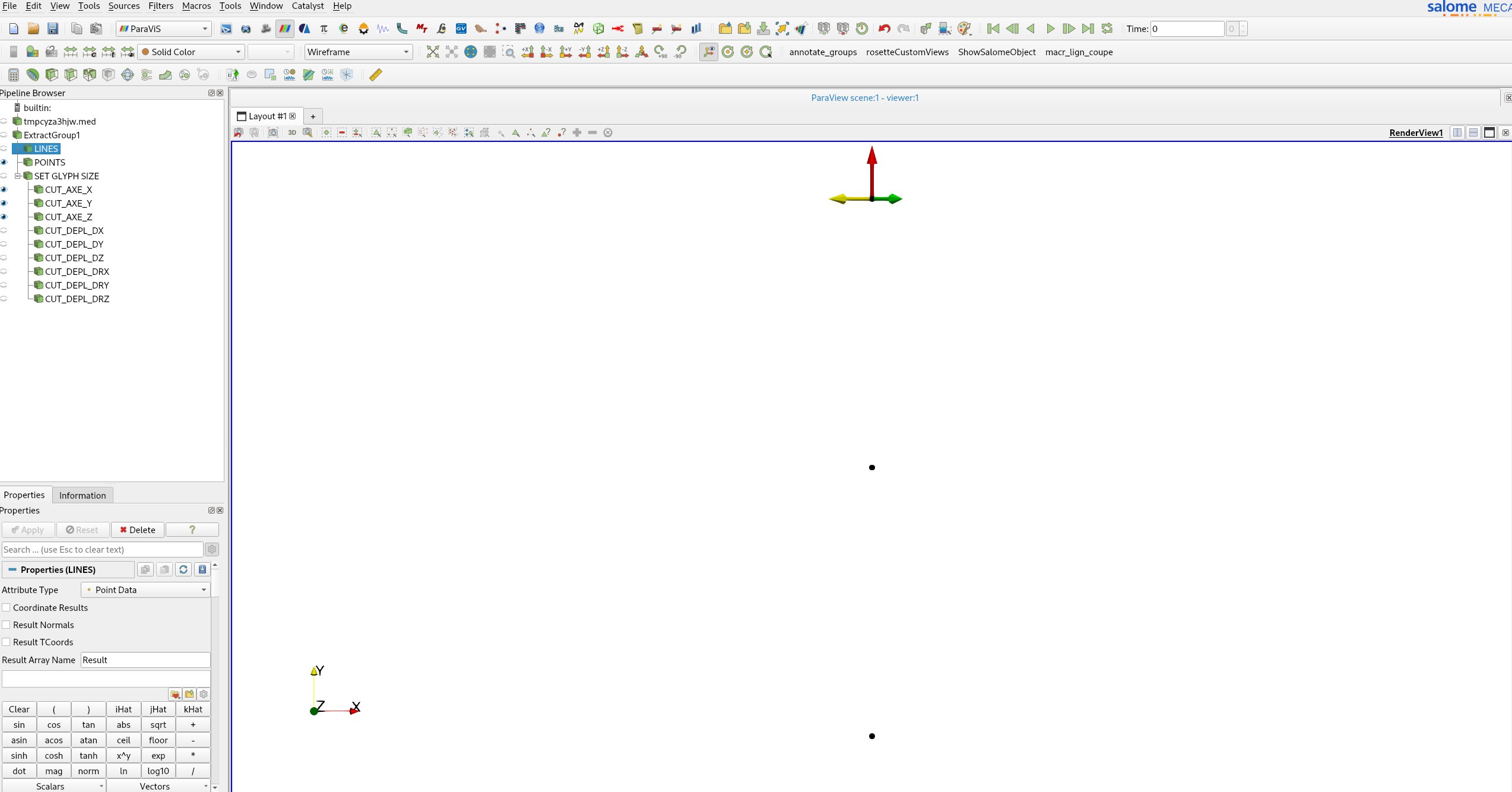Toggle visibility eye of CUT_AXE_X
Screen dimensions: 1512x792
(4, 189)
